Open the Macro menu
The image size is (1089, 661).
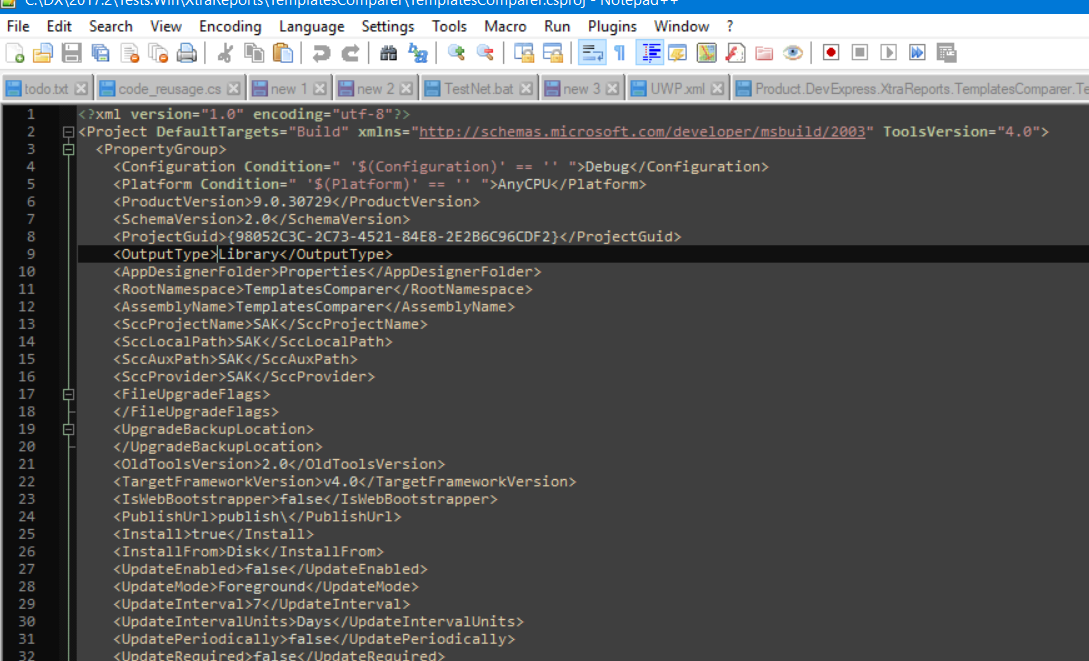505,26
